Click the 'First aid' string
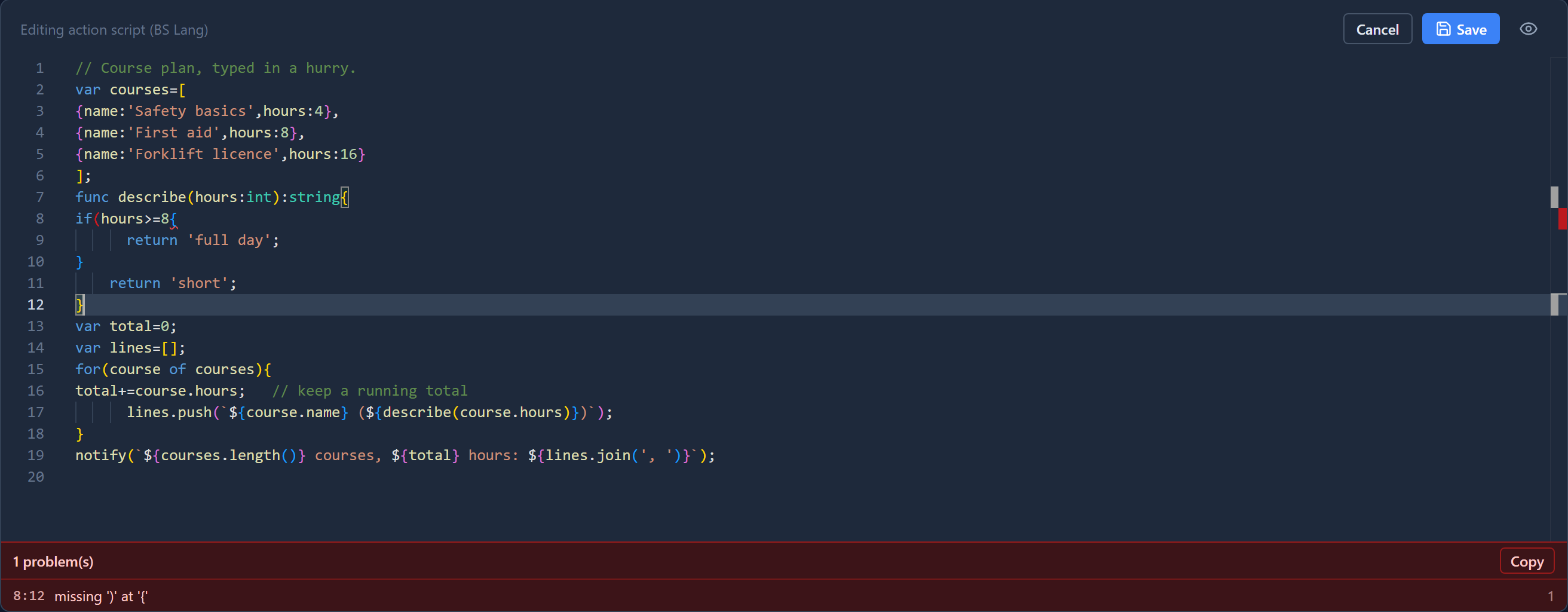This screenshot has height=612, width=1568. point(173,133)
